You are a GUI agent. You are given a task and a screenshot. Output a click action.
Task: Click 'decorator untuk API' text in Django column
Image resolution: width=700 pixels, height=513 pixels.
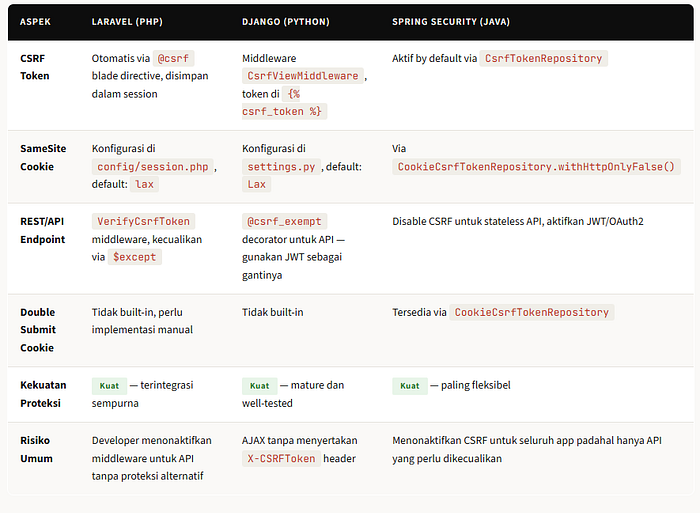click(288, 239)
